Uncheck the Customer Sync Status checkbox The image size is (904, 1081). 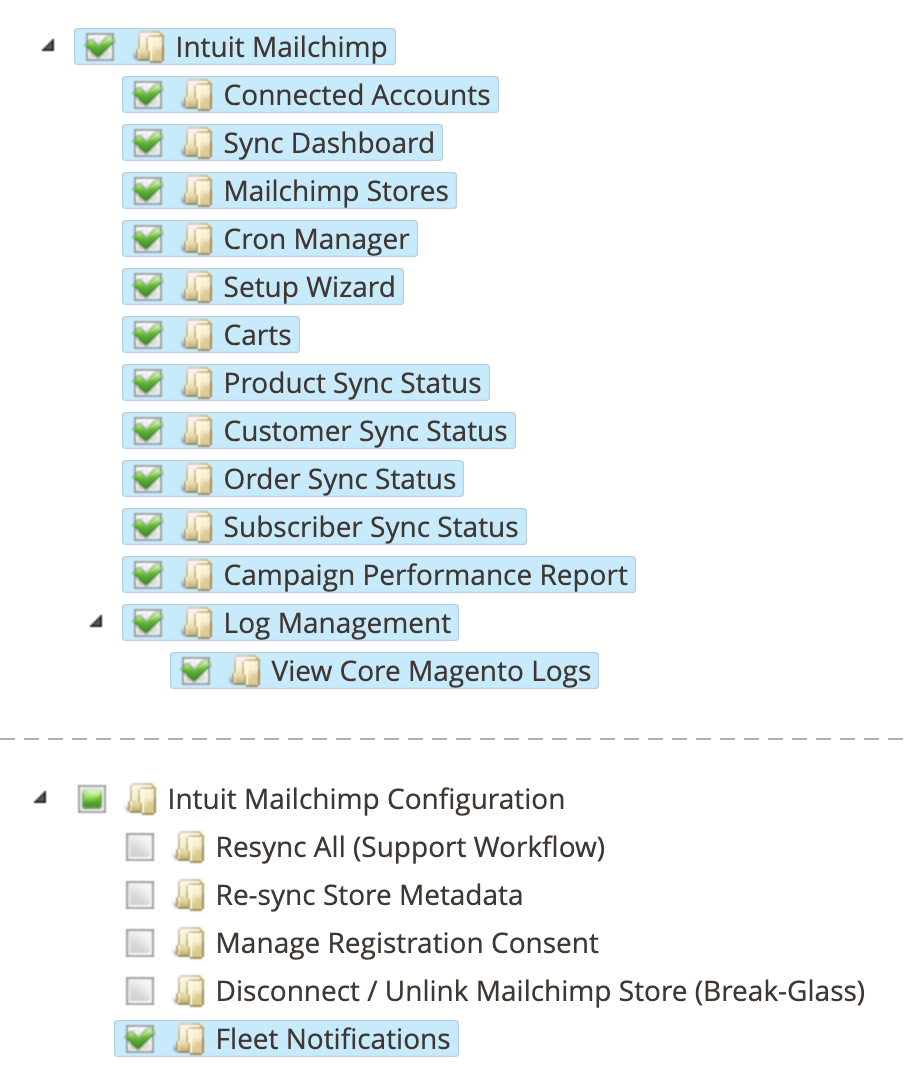pyautogui.click(x=148, y=431)
